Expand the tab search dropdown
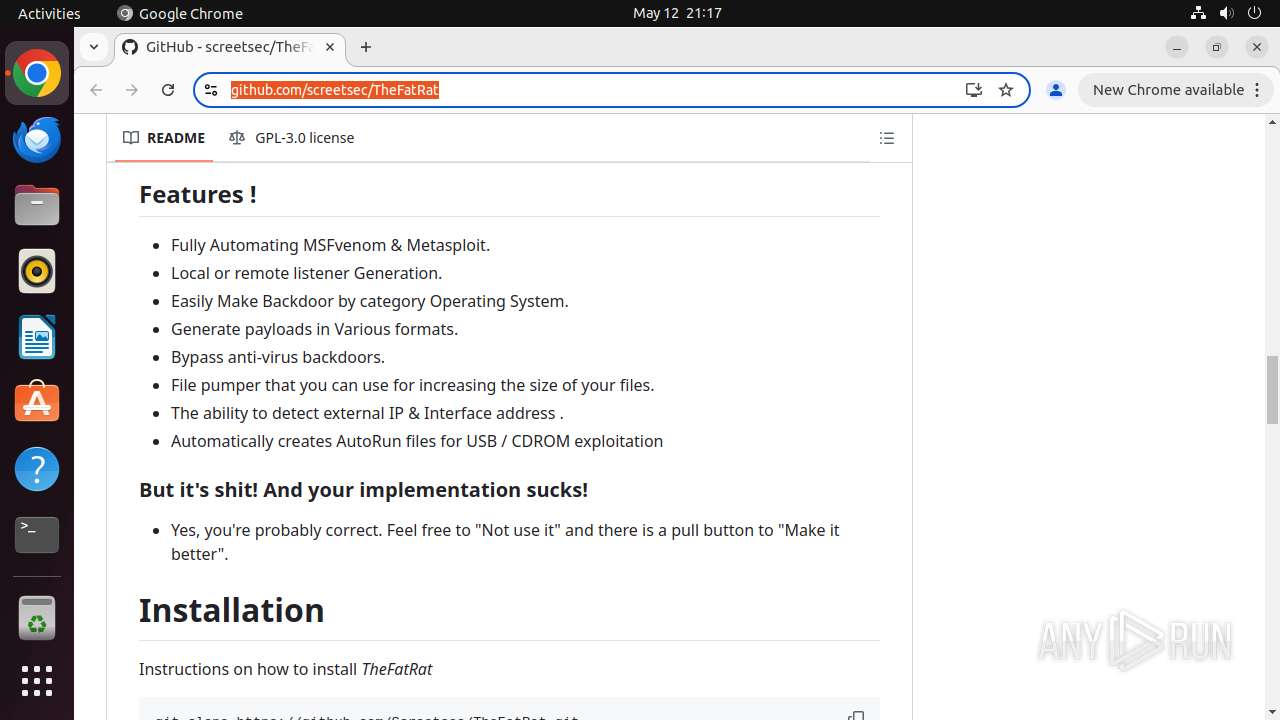The height and width of the screenshot is (720, 1280). click(x=93, y=47)
